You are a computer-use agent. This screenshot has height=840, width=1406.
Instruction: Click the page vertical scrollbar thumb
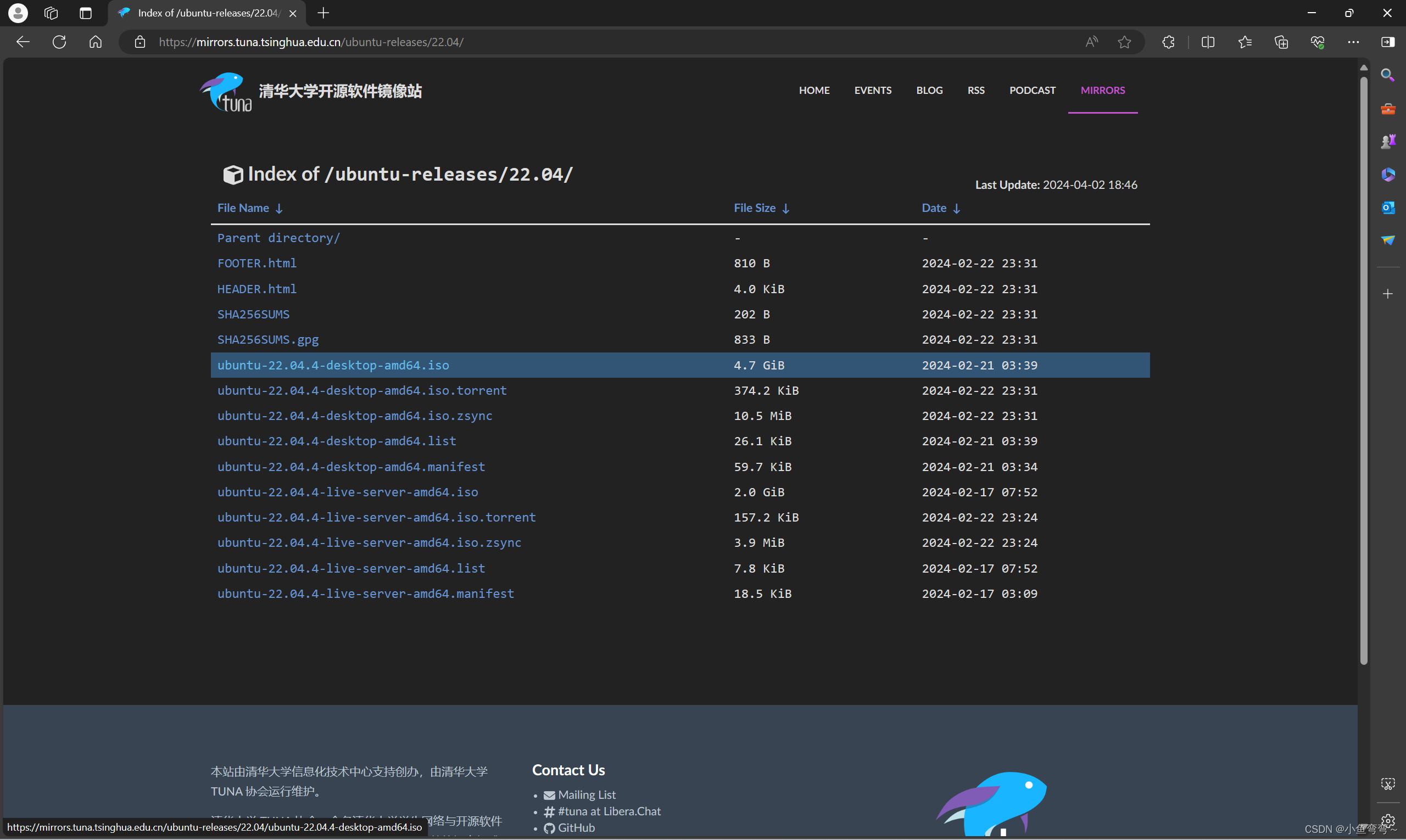click(1364, 371)
